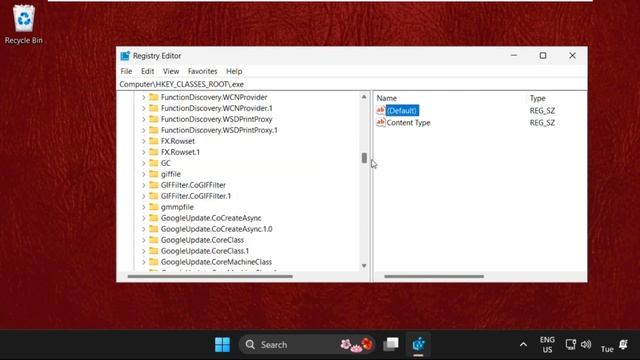Click the REG_SZ type of (Default)
Image resolution: width=640 pixels, height=360 pixels.
click(x=542, y=111)
